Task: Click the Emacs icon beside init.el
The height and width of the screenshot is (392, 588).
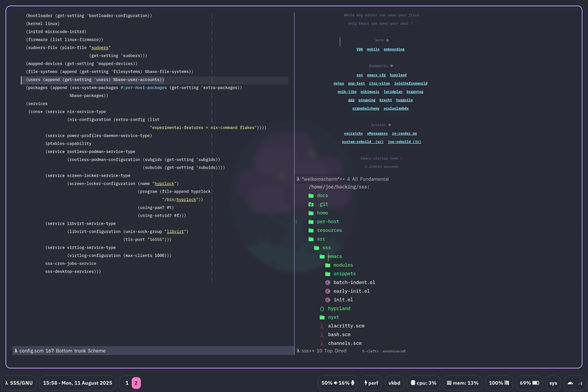Action: (x=327, y=300)
